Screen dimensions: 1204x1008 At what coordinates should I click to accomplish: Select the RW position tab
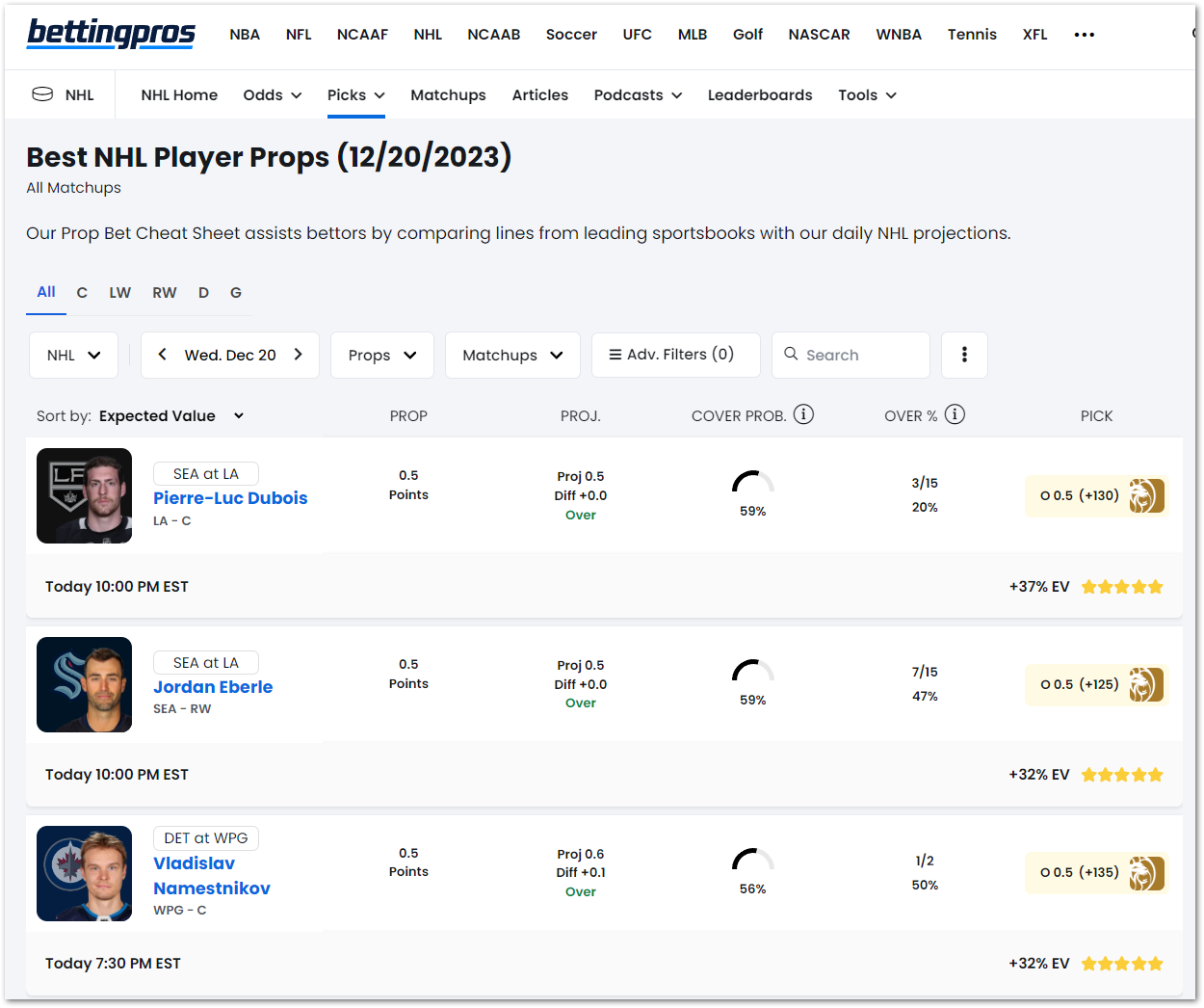[x=165, y=293]
